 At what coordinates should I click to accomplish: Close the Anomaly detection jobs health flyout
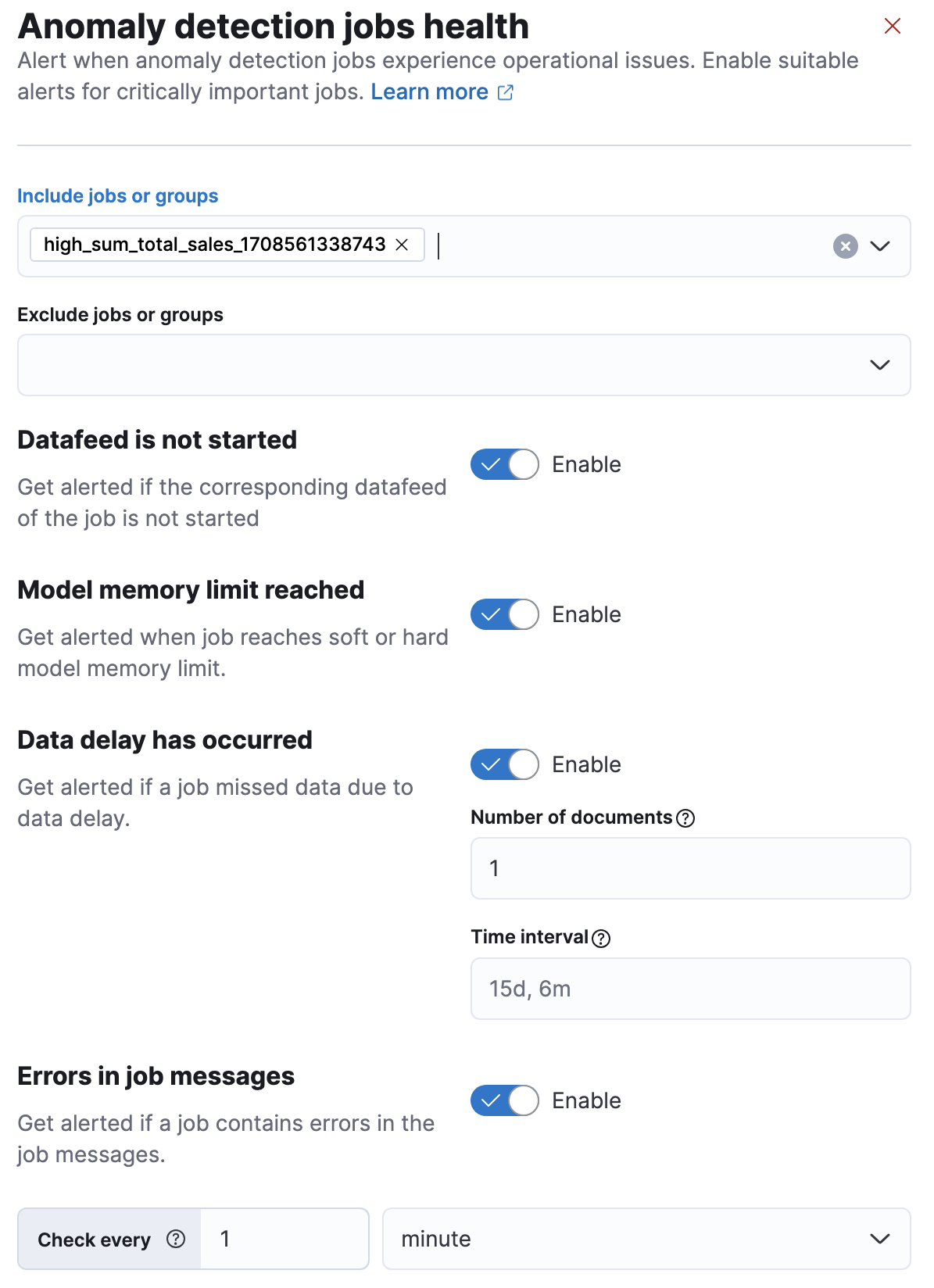(x=892, y=26)
